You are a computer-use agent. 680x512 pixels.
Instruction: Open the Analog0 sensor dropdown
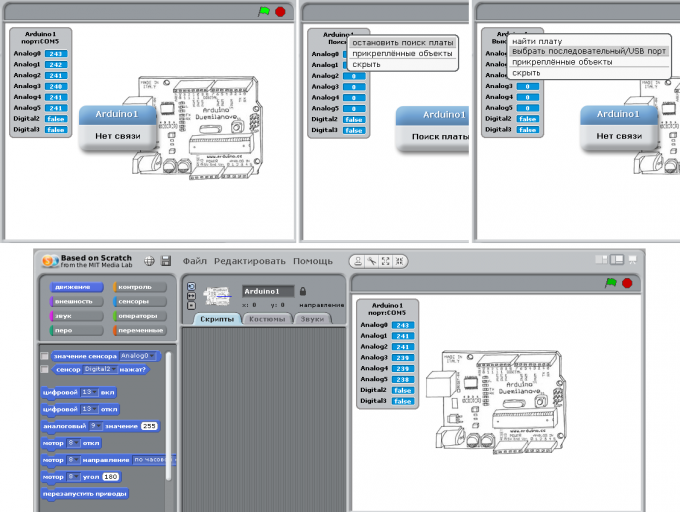(137, 355)
